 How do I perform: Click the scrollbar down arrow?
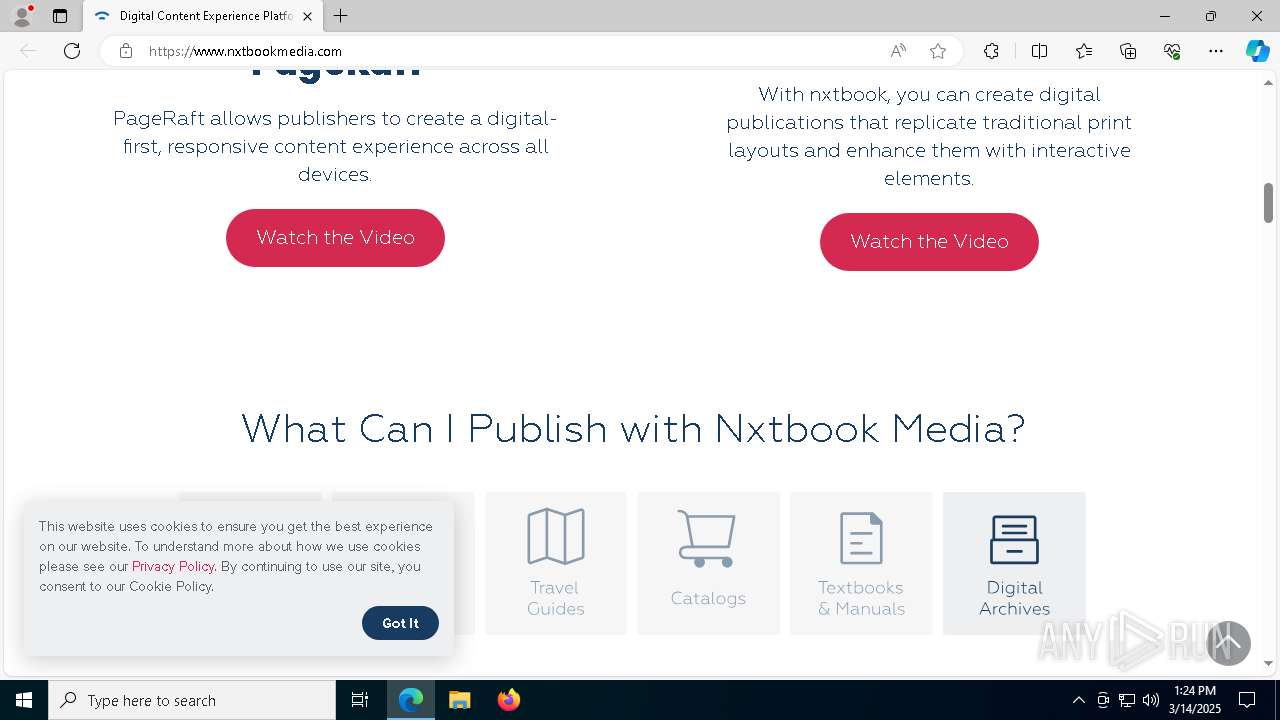tap(1268, 663)
